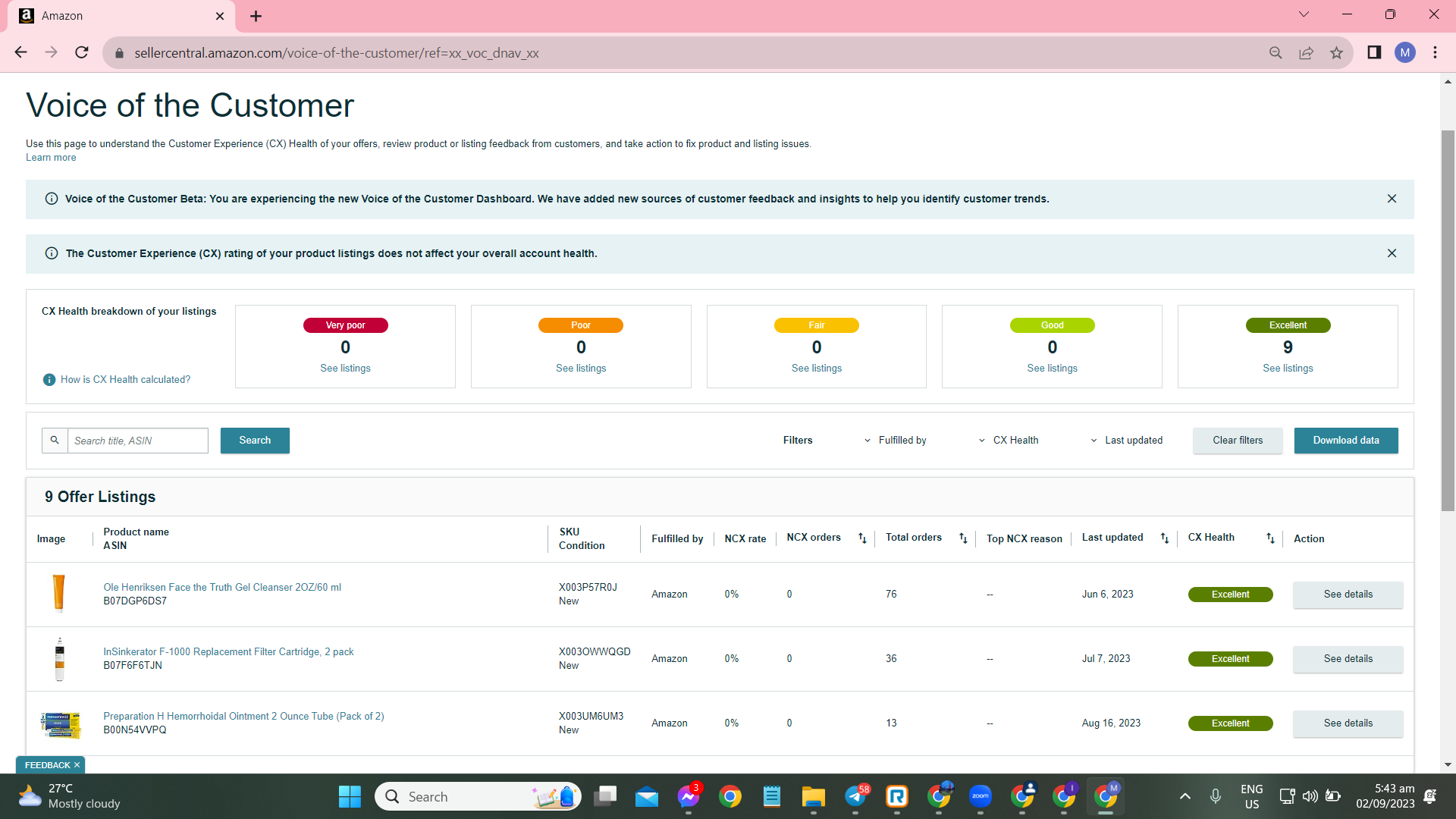The width and height of the screenshot is (1456, 819).
Task: Expand the Fulfilled by filter
Action: coord(896,441)
